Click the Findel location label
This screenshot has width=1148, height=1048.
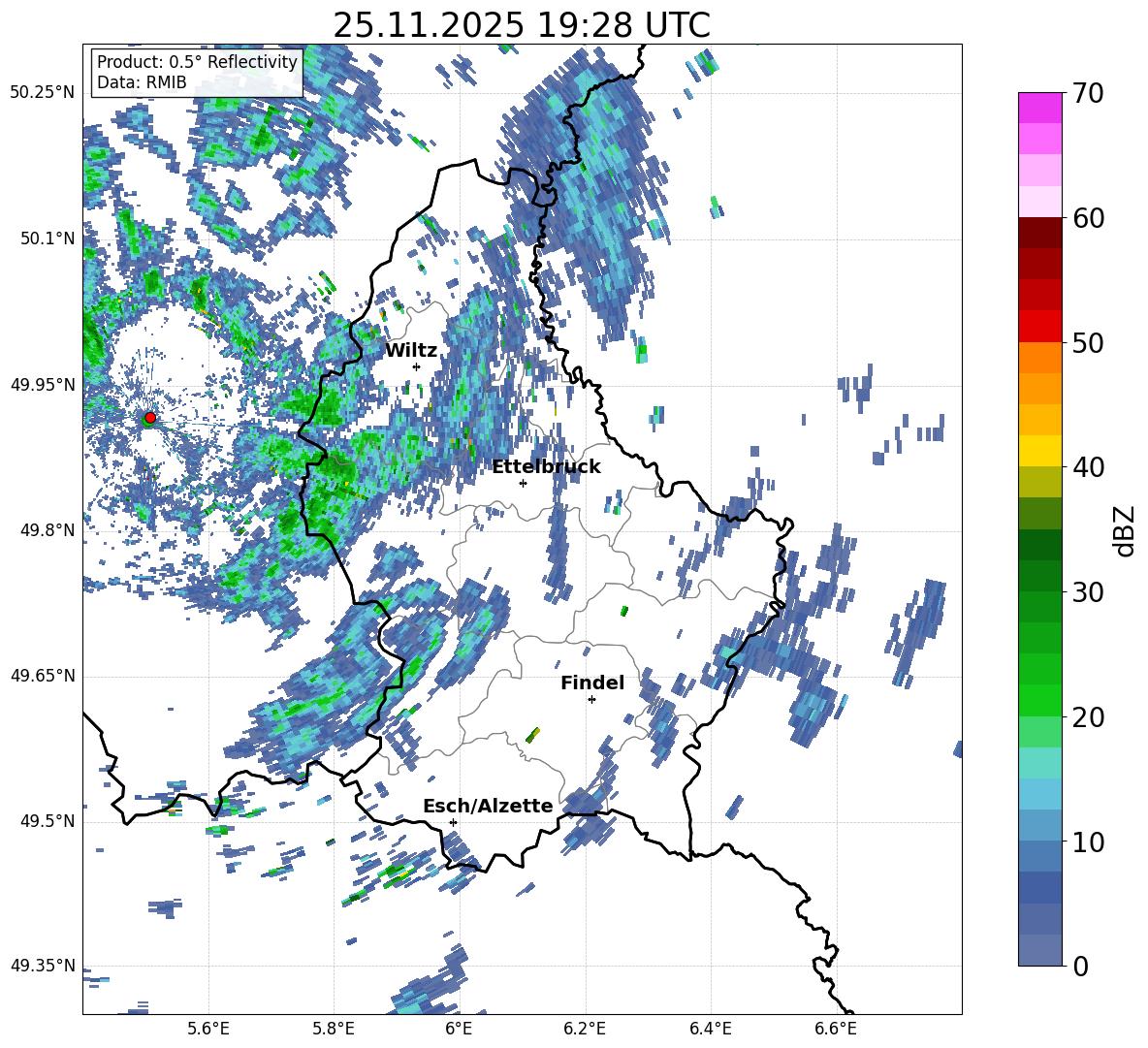pos(592,683)
